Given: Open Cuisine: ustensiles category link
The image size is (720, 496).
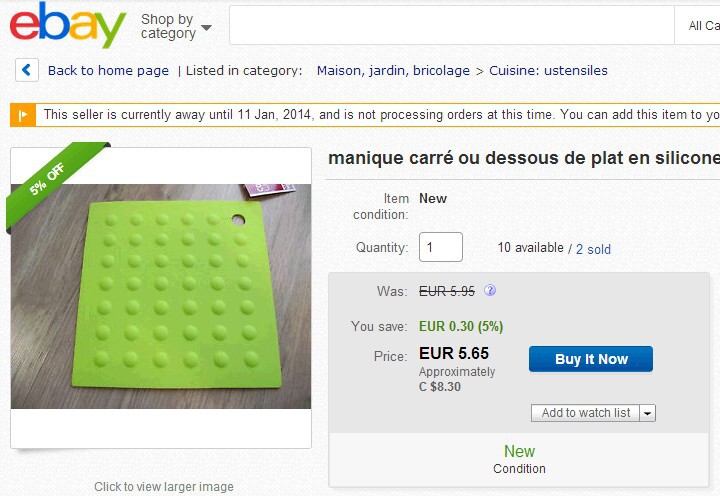Looking at the screenshot, I should [549, 70].
